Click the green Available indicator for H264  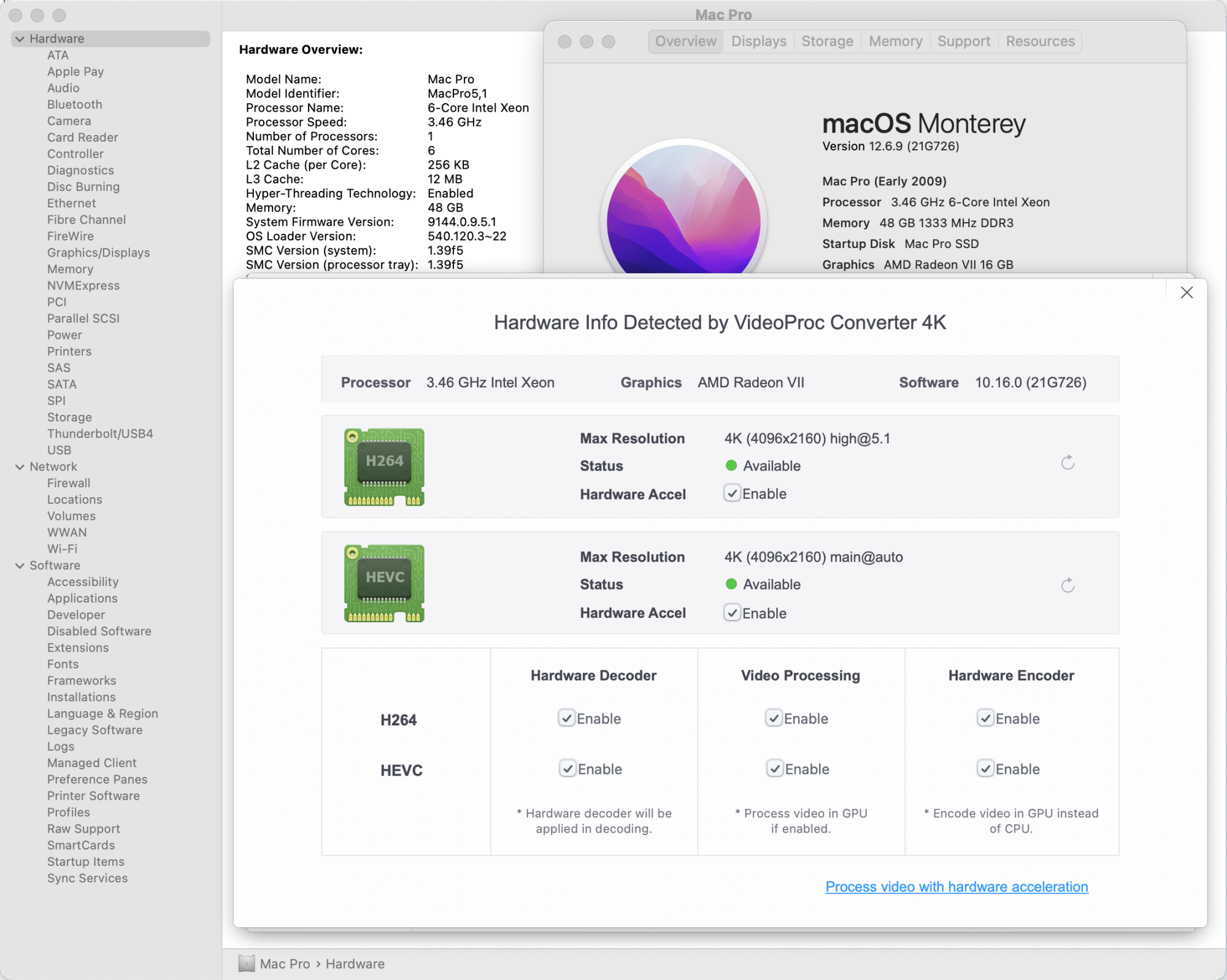(731, 466)
